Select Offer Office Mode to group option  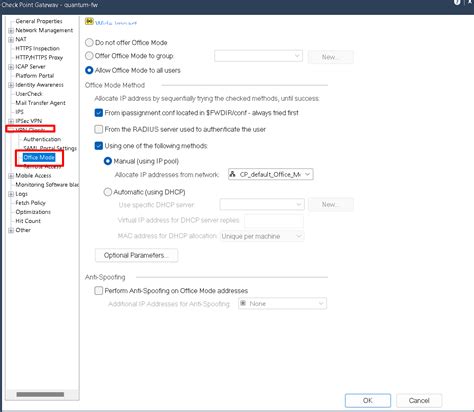[89, 56]
